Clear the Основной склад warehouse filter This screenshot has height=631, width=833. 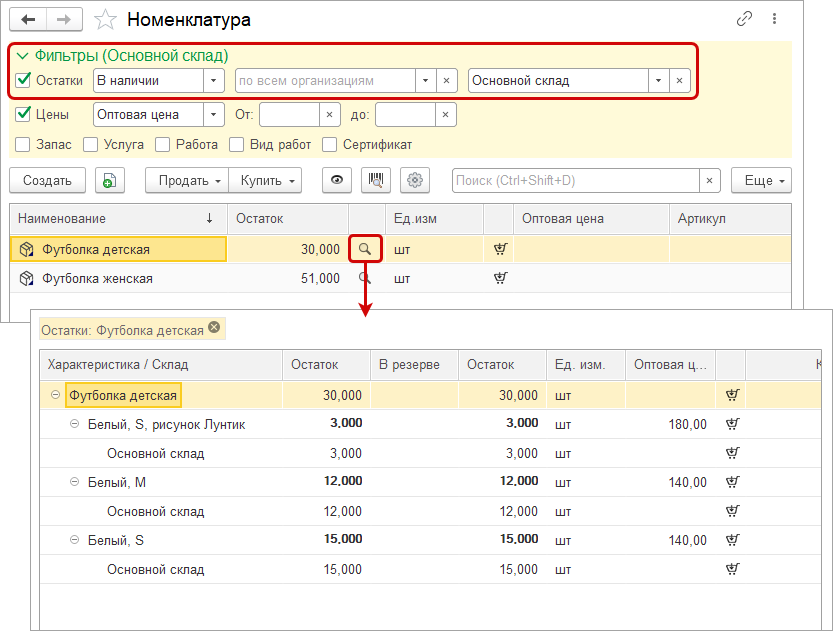click(679, 81)
